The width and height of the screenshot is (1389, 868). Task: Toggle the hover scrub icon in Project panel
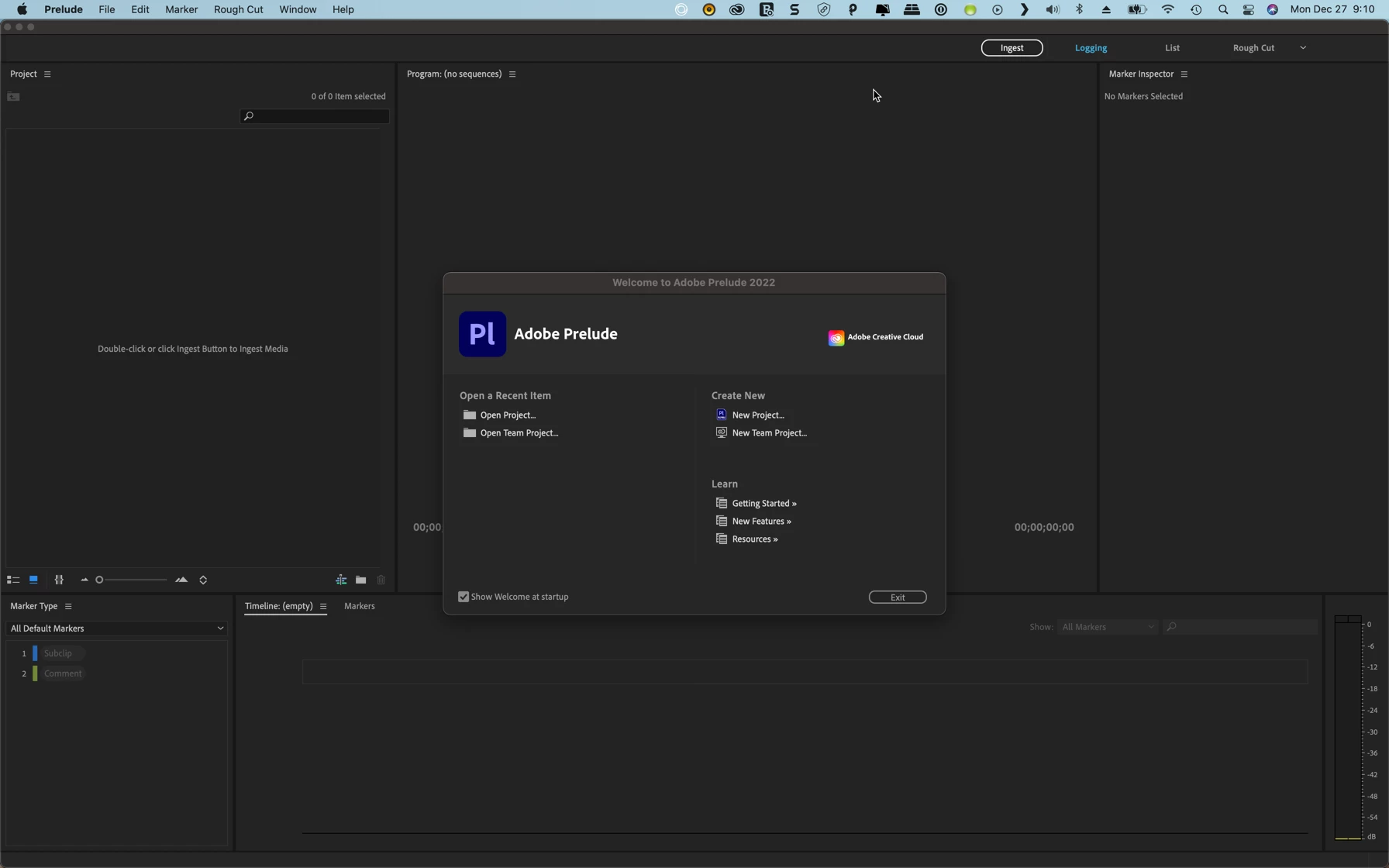tap(59, 580)
